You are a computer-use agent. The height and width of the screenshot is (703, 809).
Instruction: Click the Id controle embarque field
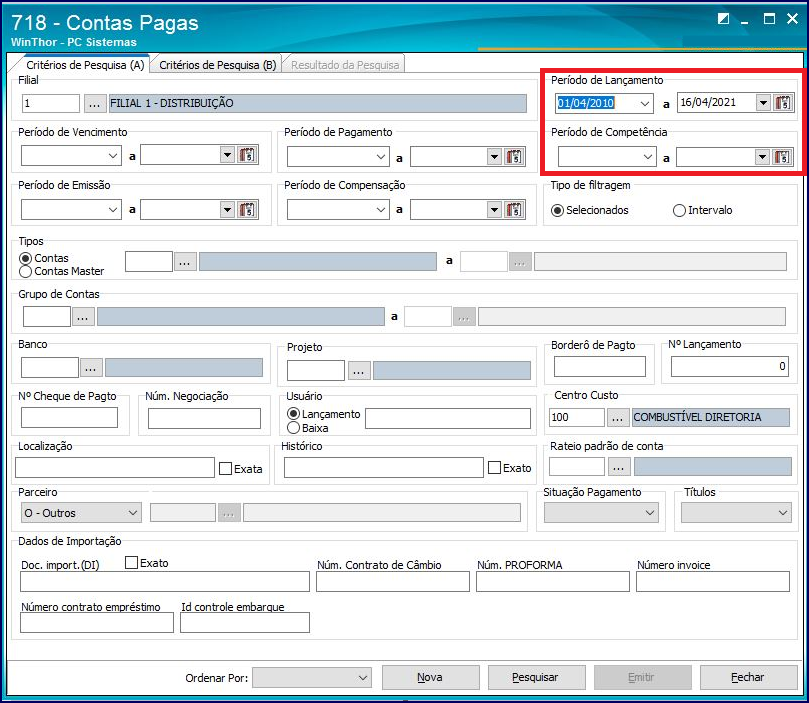point(245,623)
